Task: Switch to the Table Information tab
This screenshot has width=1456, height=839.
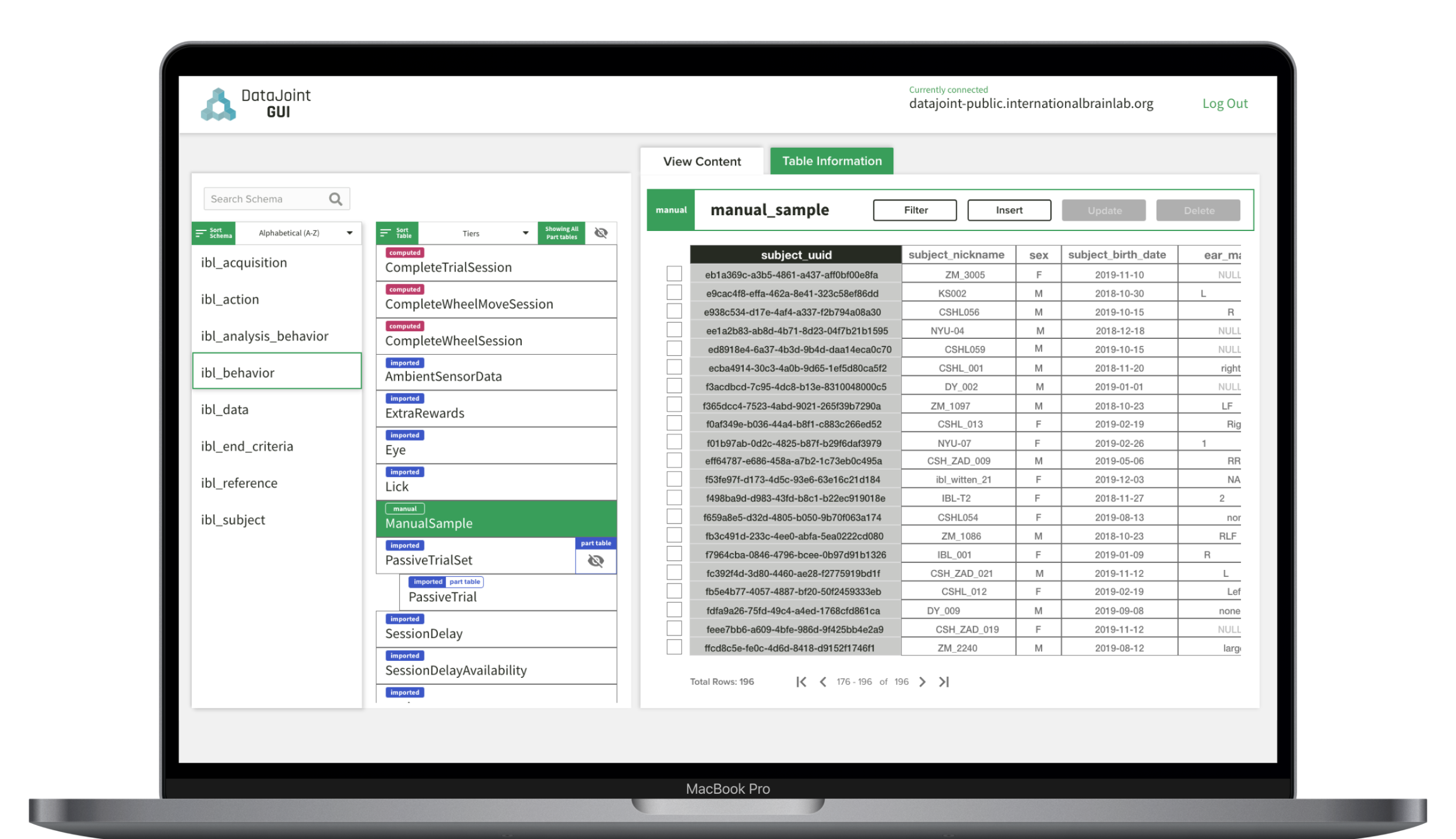Action: [x=834, y=161]
